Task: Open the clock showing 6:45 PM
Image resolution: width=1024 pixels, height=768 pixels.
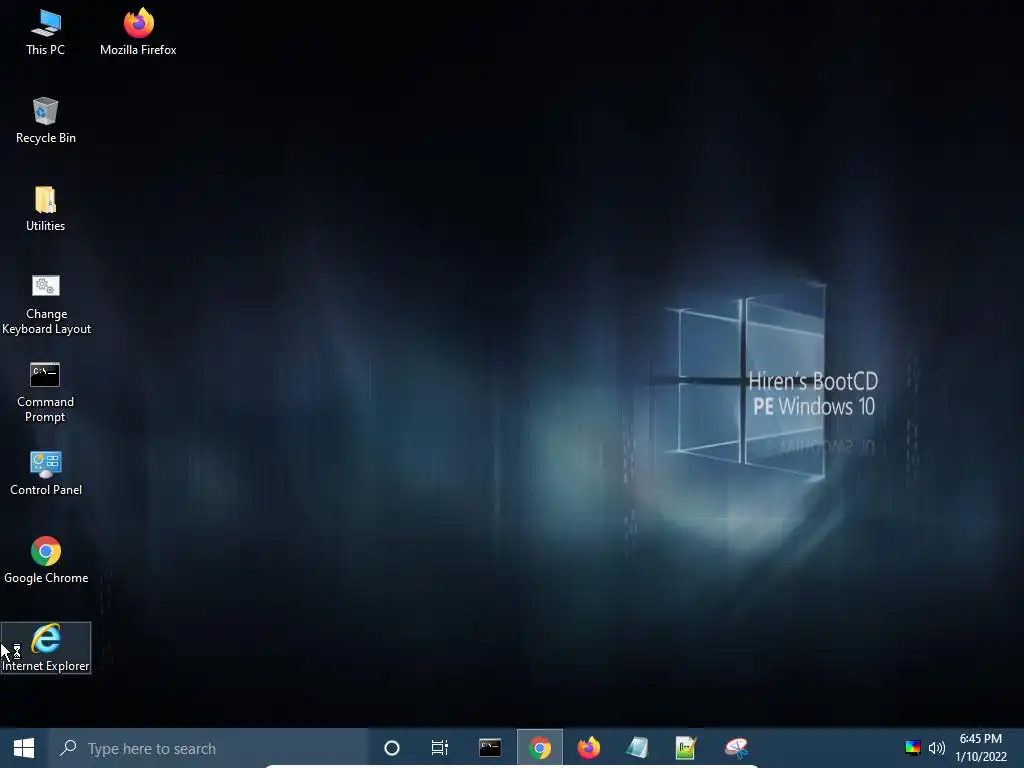Action: 981,748
